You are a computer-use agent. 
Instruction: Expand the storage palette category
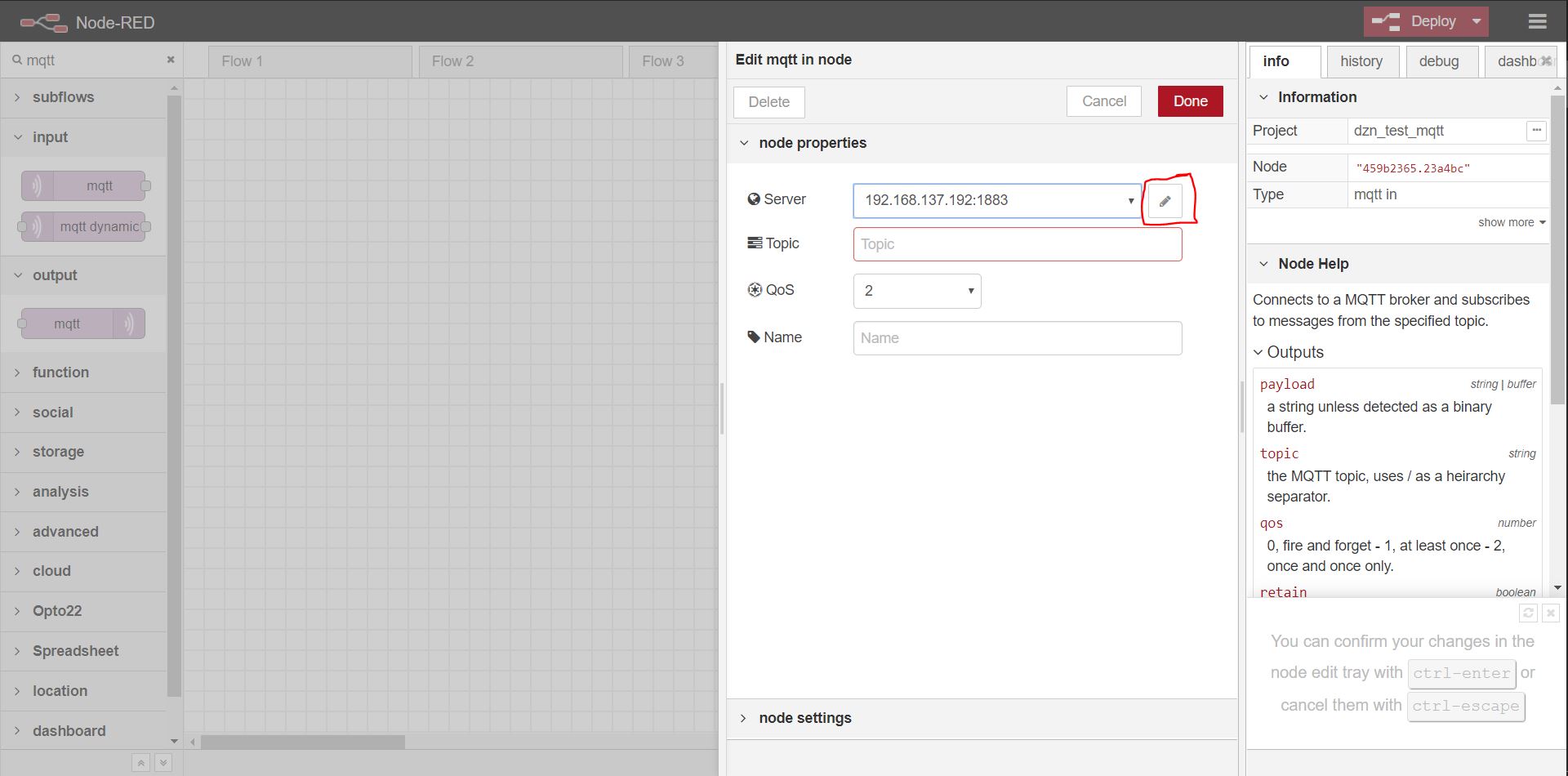(83, 452)
